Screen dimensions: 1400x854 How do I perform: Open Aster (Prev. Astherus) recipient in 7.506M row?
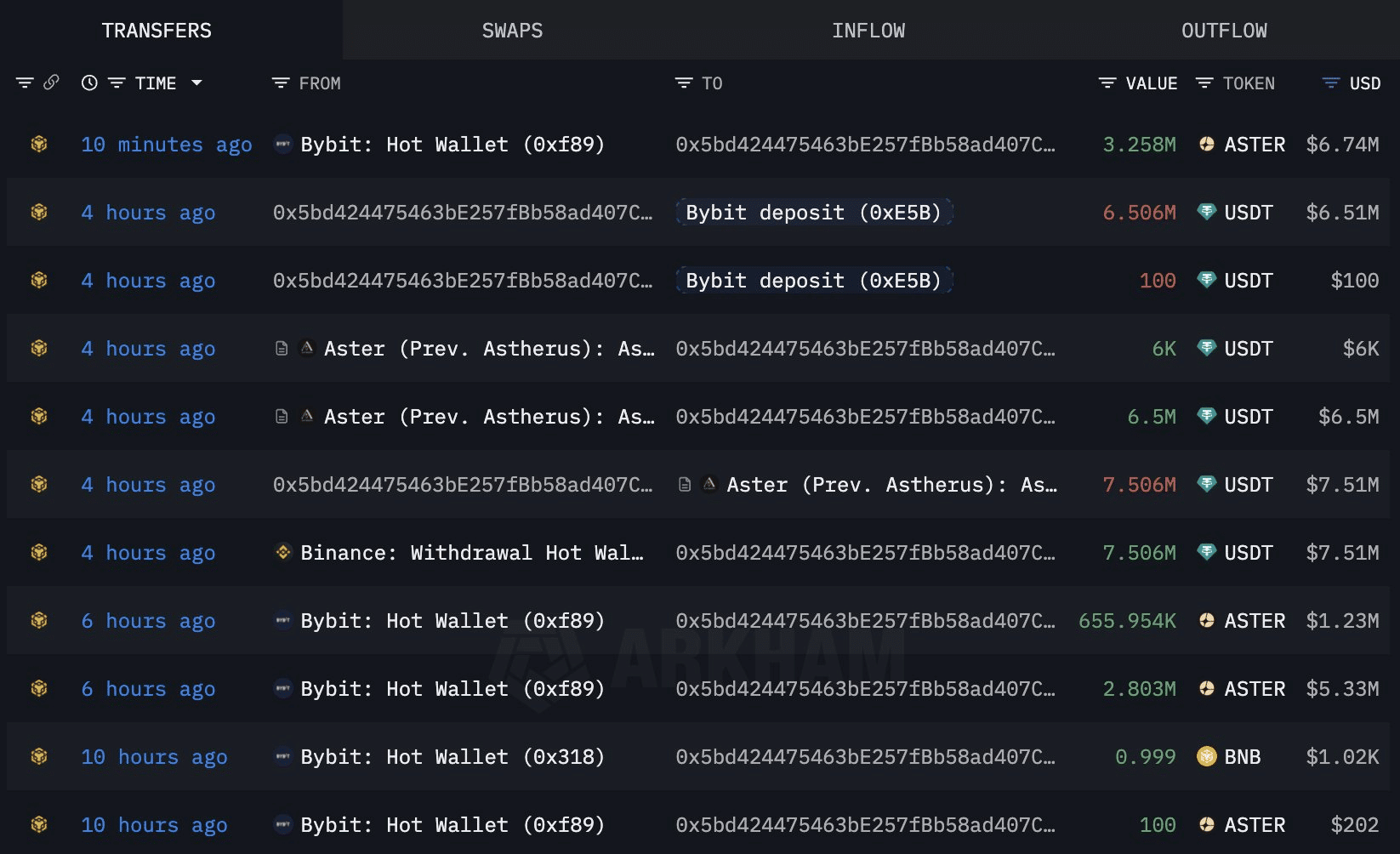tap(891, 485)
